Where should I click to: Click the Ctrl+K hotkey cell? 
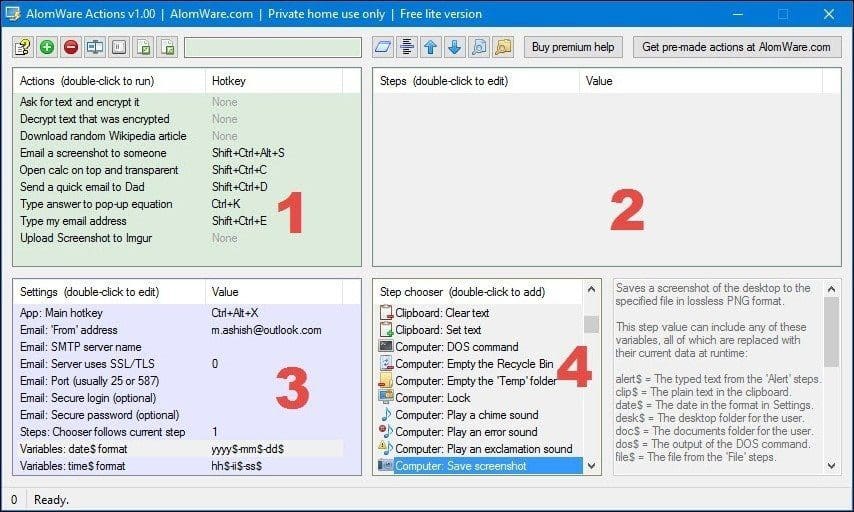[226, 204]
